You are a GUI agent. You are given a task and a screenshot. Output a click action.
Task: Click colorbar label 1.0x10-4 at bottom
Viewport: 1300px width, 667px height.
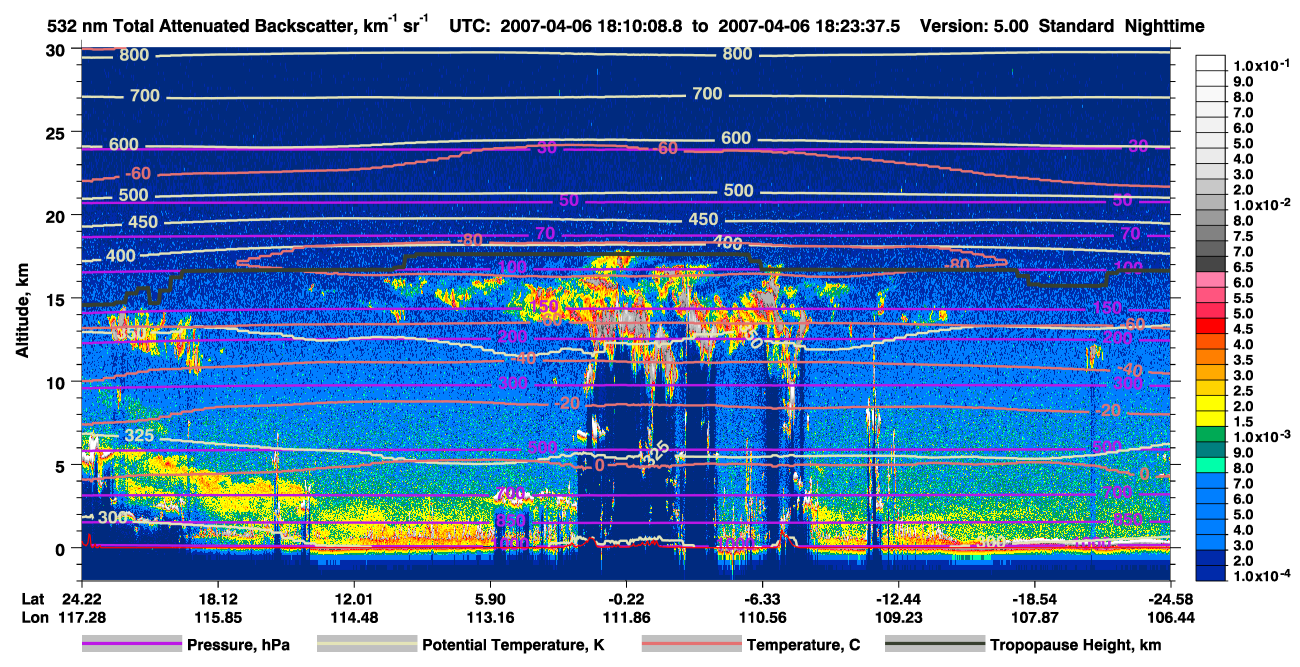point(1260,575)
